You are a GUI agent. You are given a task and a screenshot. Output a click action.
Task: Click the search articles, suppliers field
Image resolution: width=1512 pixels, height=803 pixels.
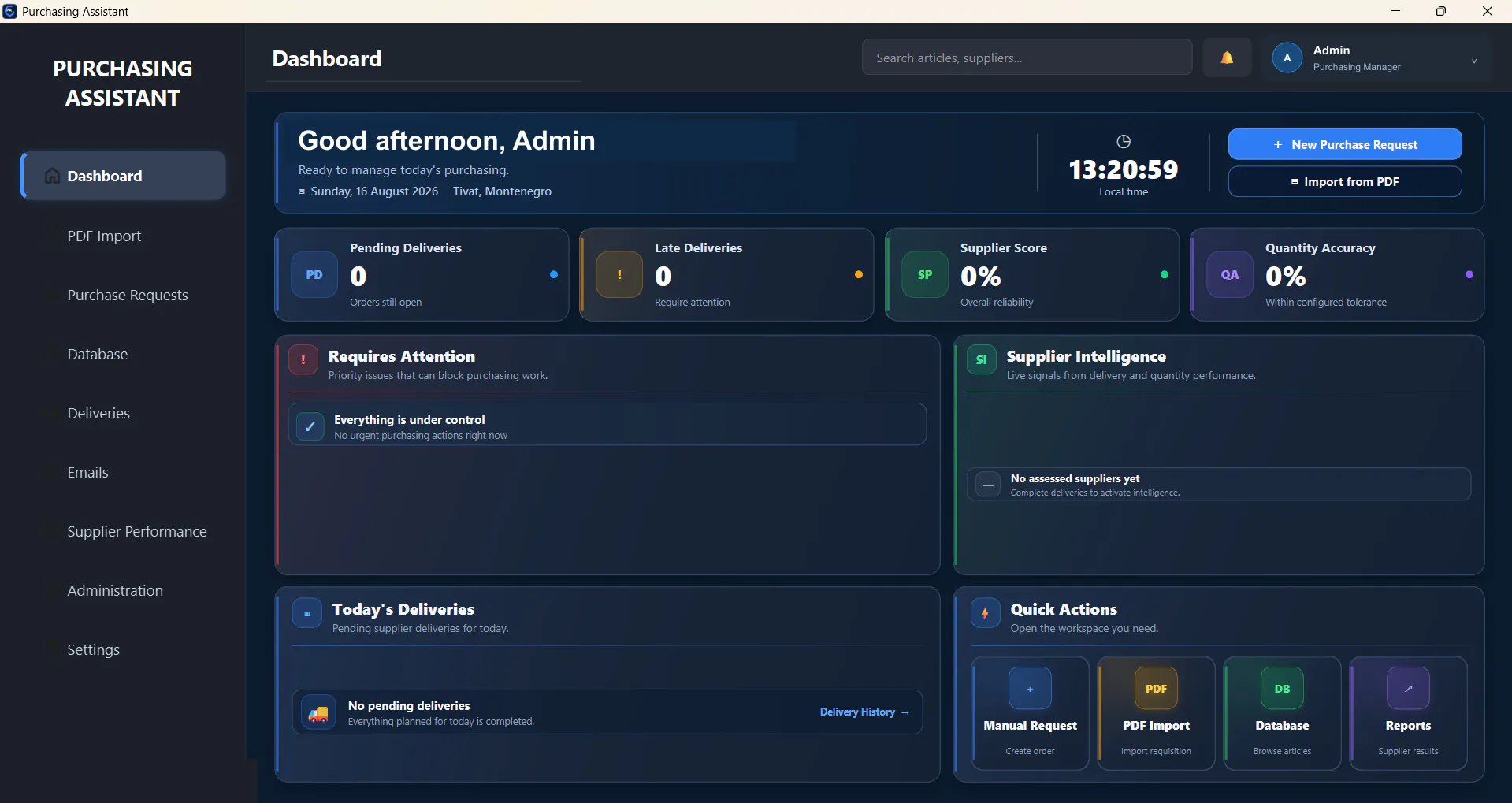[1027, 58]
